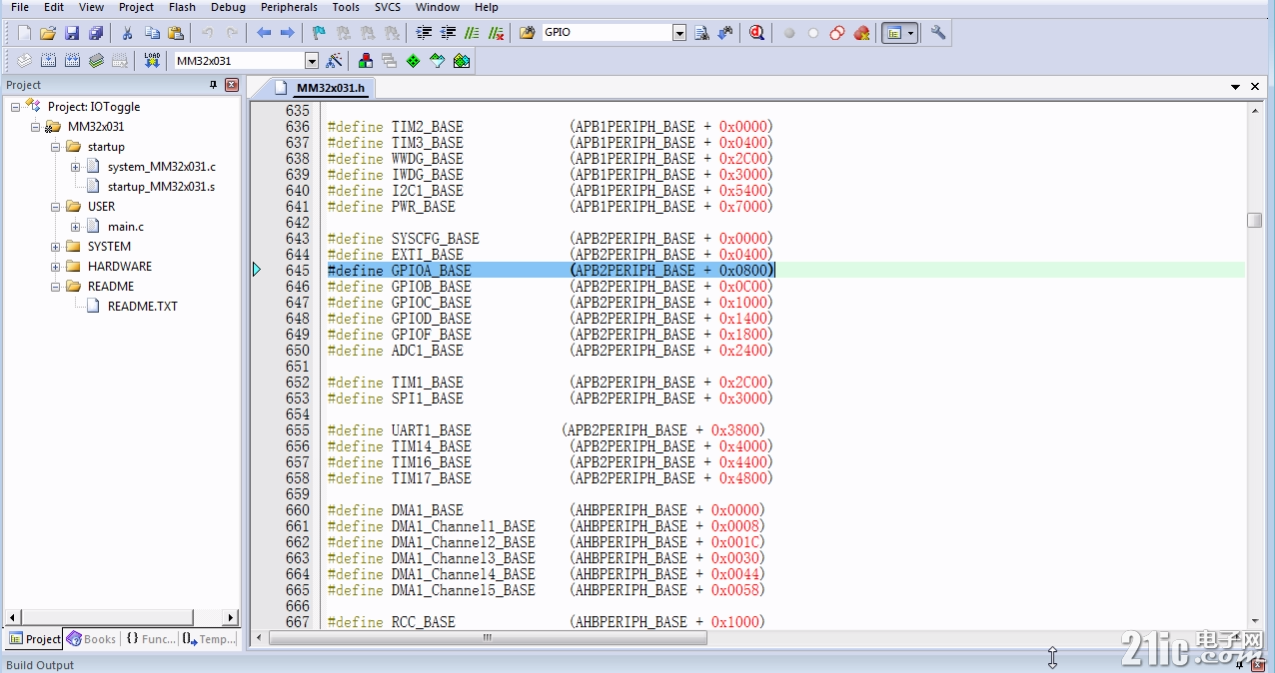Launch the Pack Installer
Viewport: 1275px width, 673px height.
(x=461, y=61)
